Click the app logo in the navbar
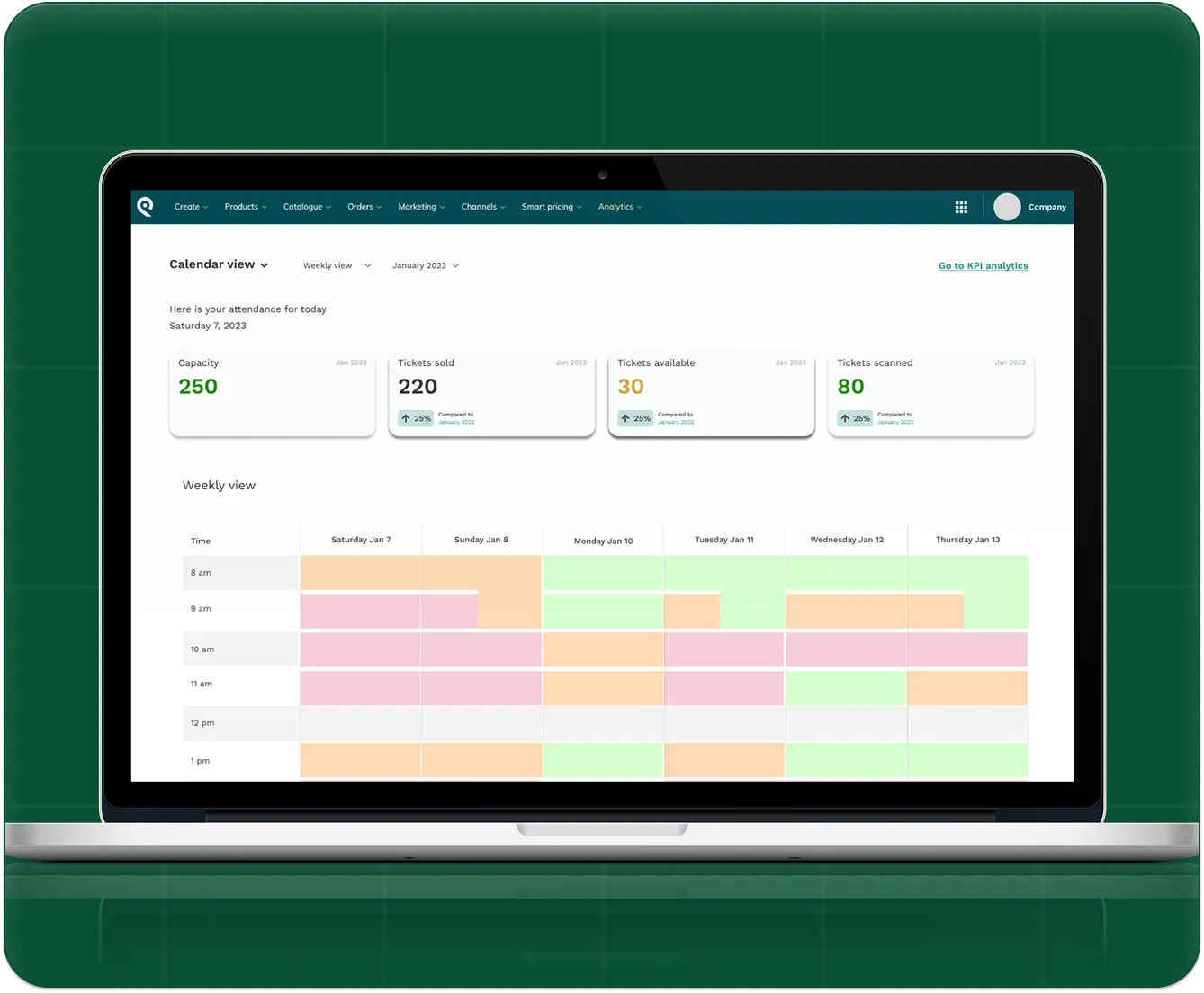The image size is (1204, 993). [145, 207]
